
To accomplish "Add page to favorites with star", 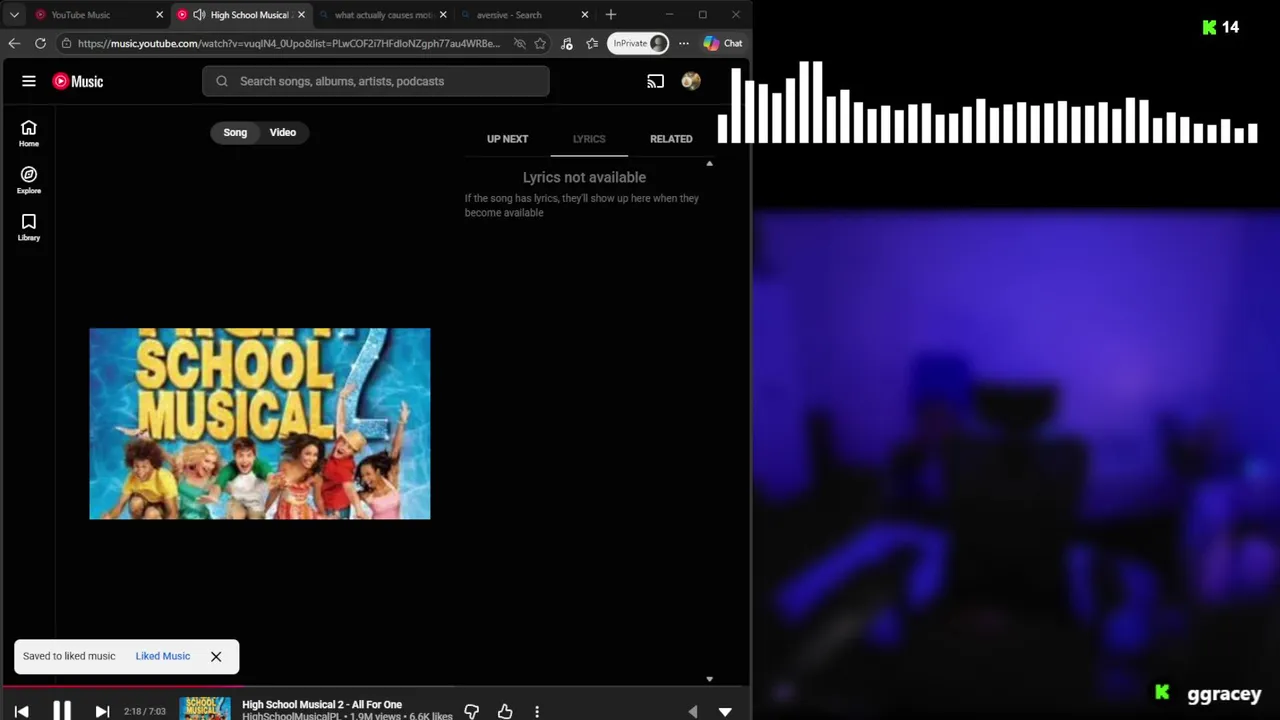I will tap(540, 43).
